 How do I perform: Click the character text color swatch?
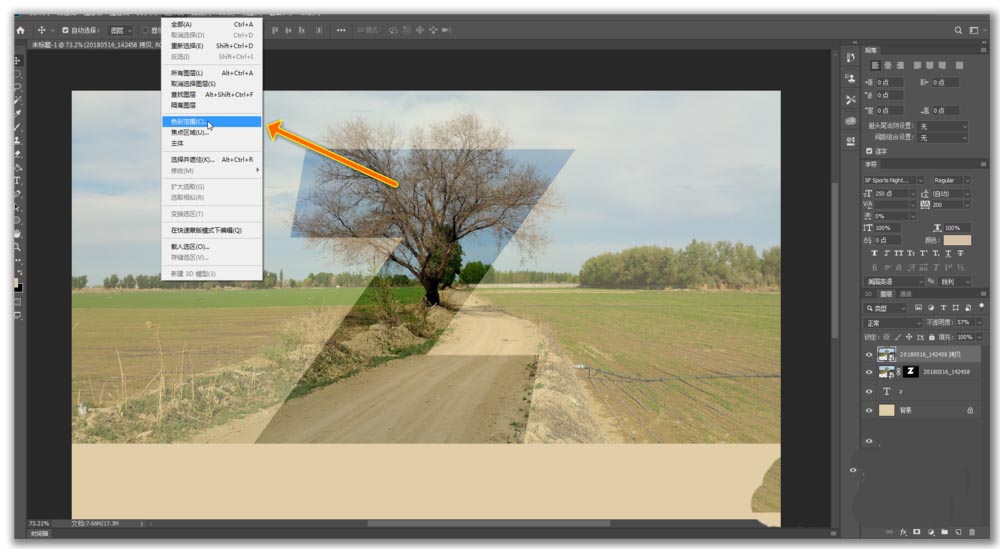[957, 240]
